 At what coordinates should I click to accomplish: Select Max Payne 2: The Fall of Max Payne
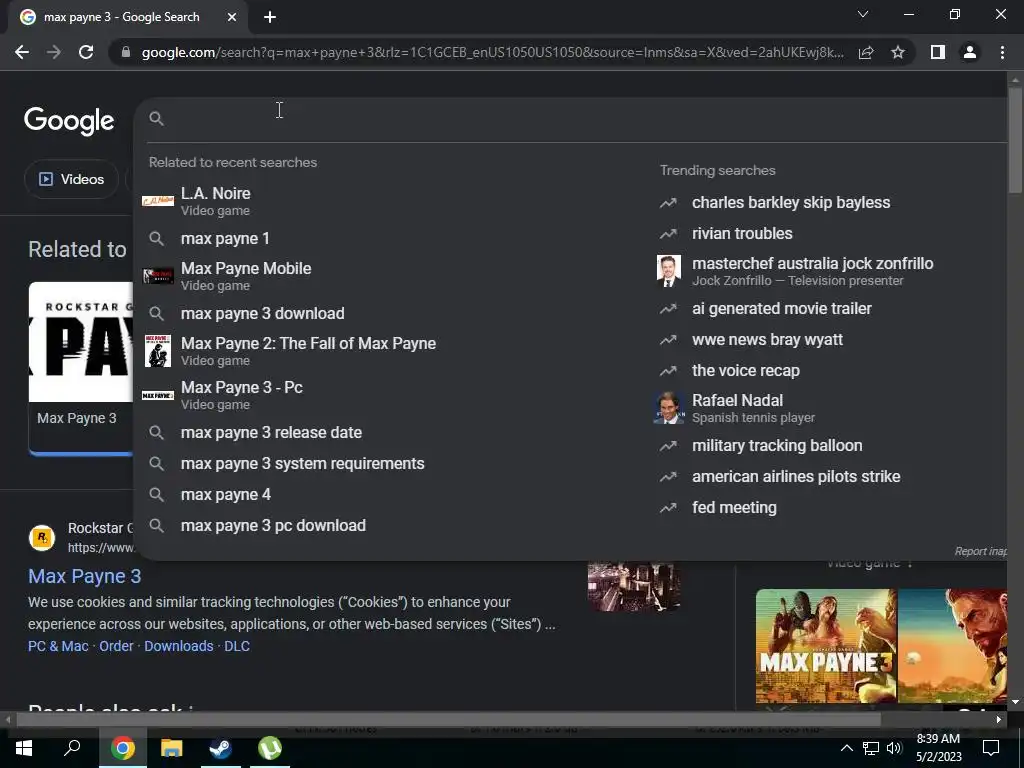point(392,351)
